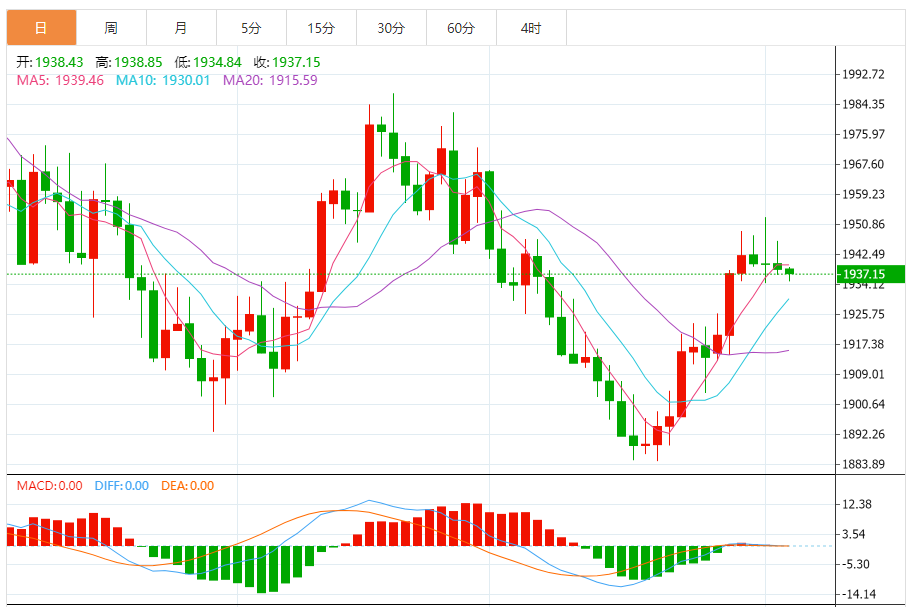Switch to the 月 monthly tab
The image size is (913, 607).
(181, 28)
